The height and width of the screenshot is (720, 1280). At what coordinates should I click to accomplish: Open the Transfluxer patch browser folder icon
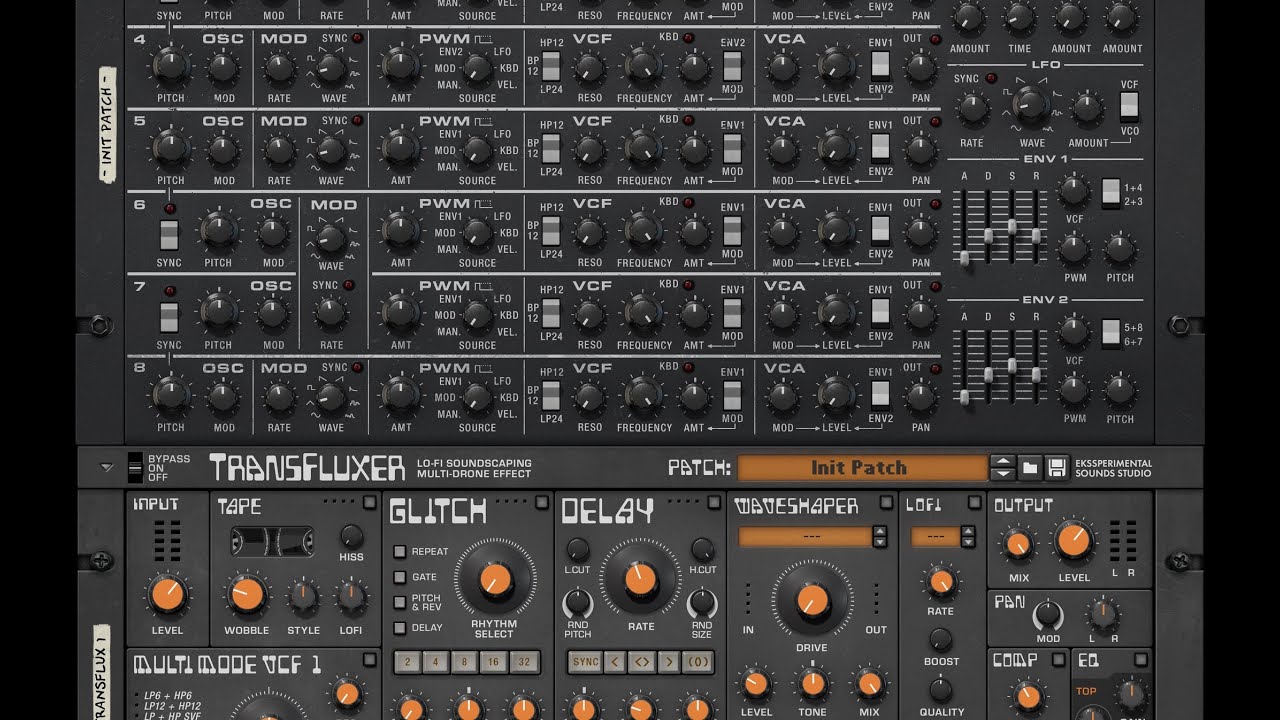[x=1030, y=468]
